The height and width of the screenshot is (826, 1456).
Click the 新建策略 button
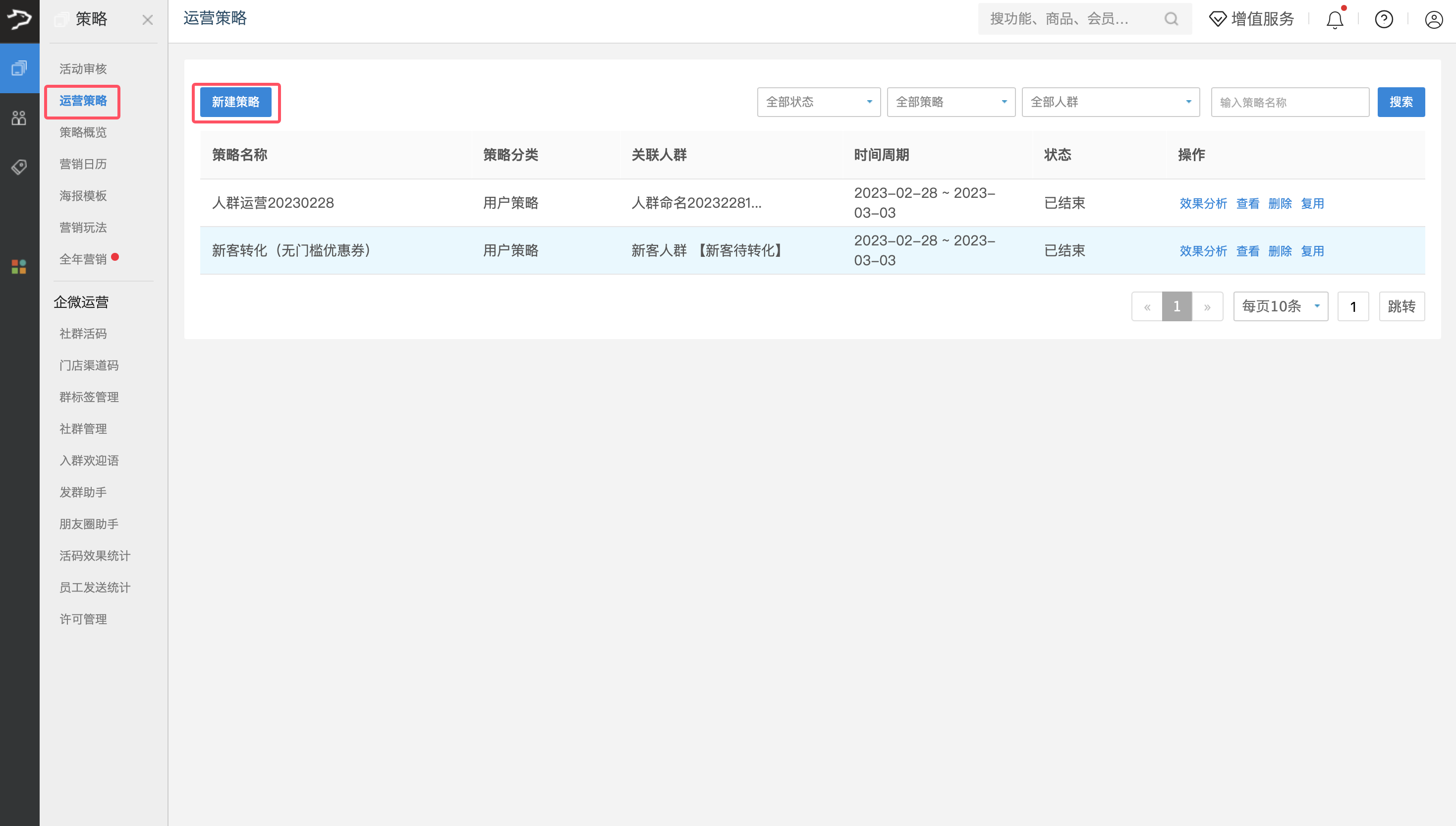tap(236, 103)
